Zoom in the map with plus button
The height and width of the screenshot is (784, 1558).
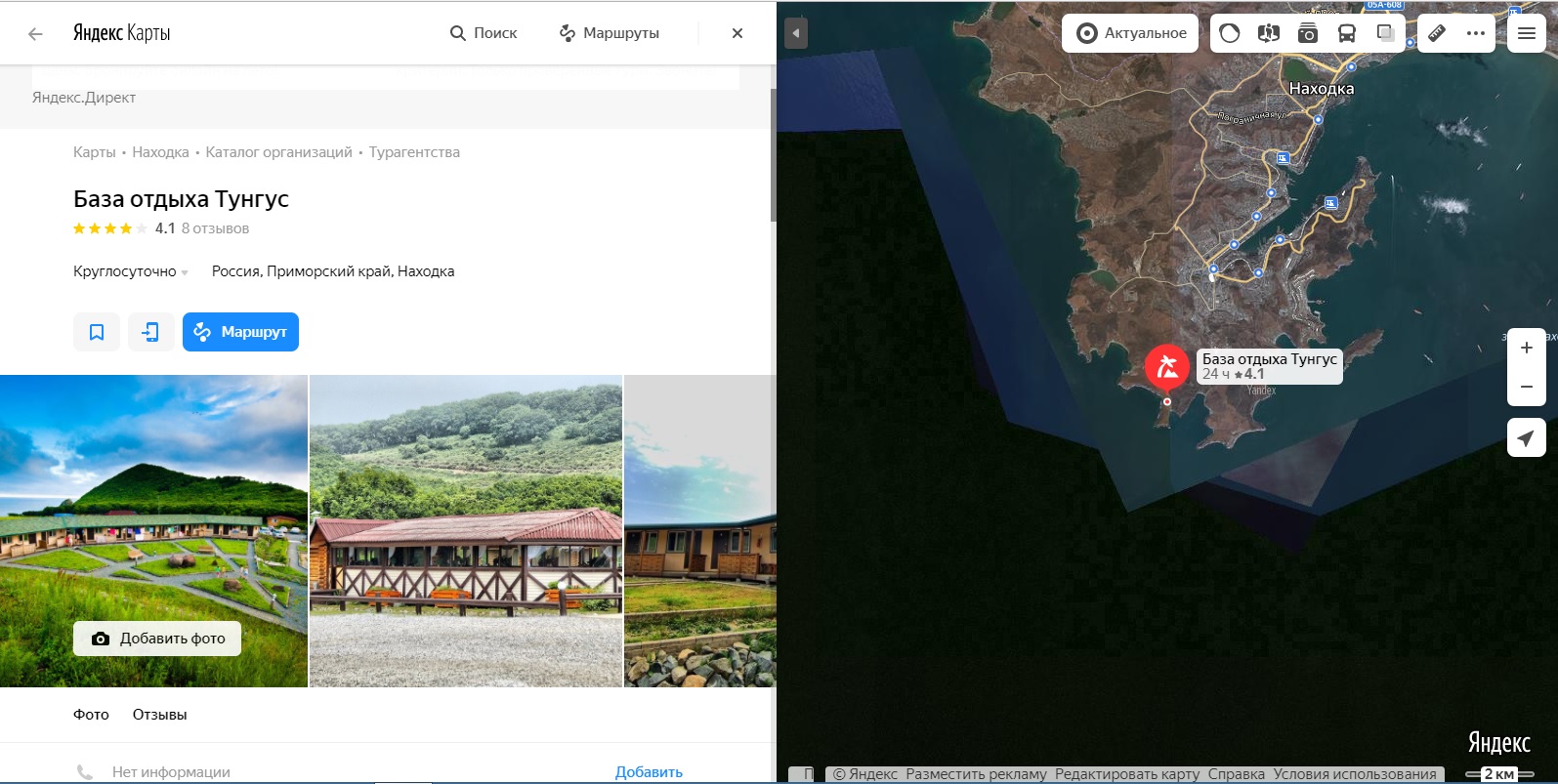click(x=1527, y=348)
